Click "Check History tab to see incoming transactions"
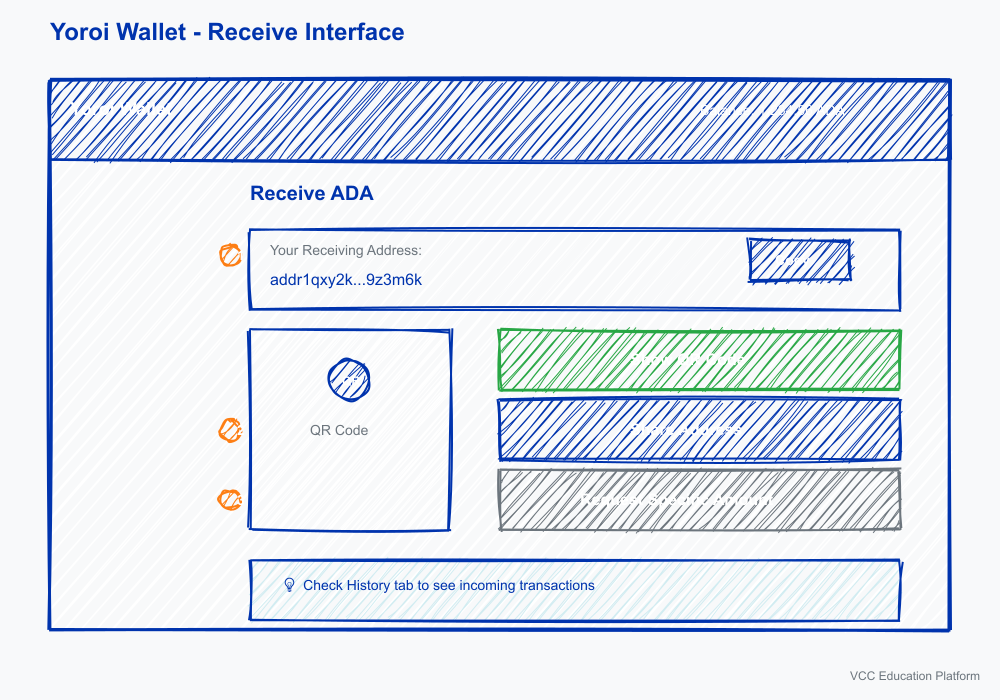 click(x=448, y=585)
